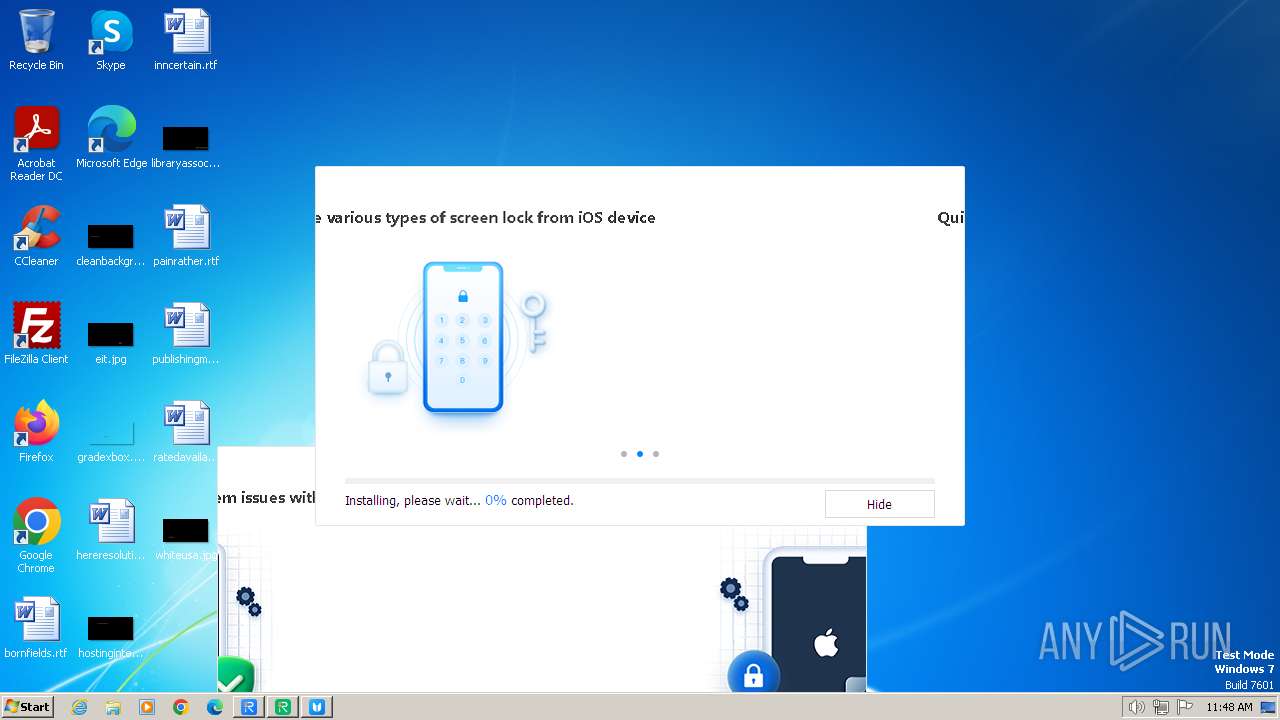
Task: Click the screen lock slide heading text
Action: pyautogui.click(x=485, y=217)
